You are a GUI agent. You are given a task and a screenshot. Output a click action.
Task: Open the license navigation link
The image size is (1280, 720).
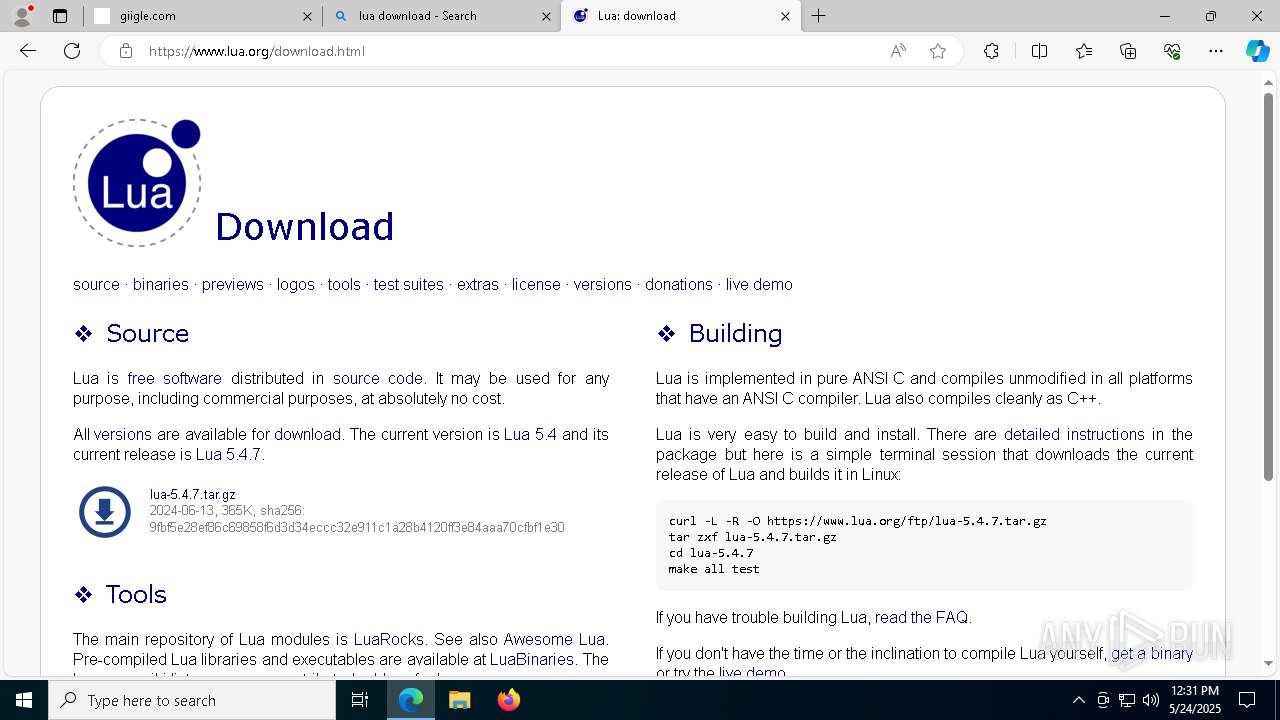coord(536,284)
